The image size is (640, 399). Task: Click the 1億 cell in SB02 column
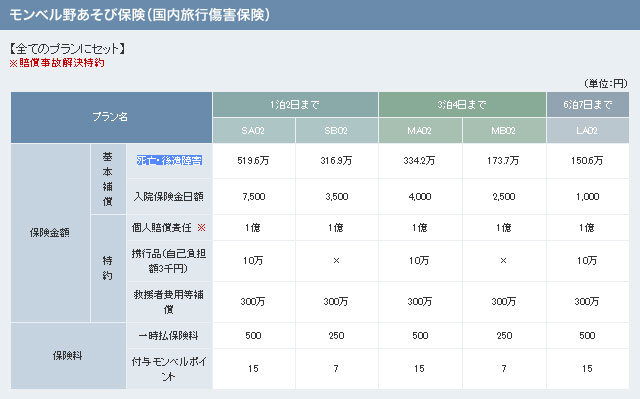click(x=336, y=228)
